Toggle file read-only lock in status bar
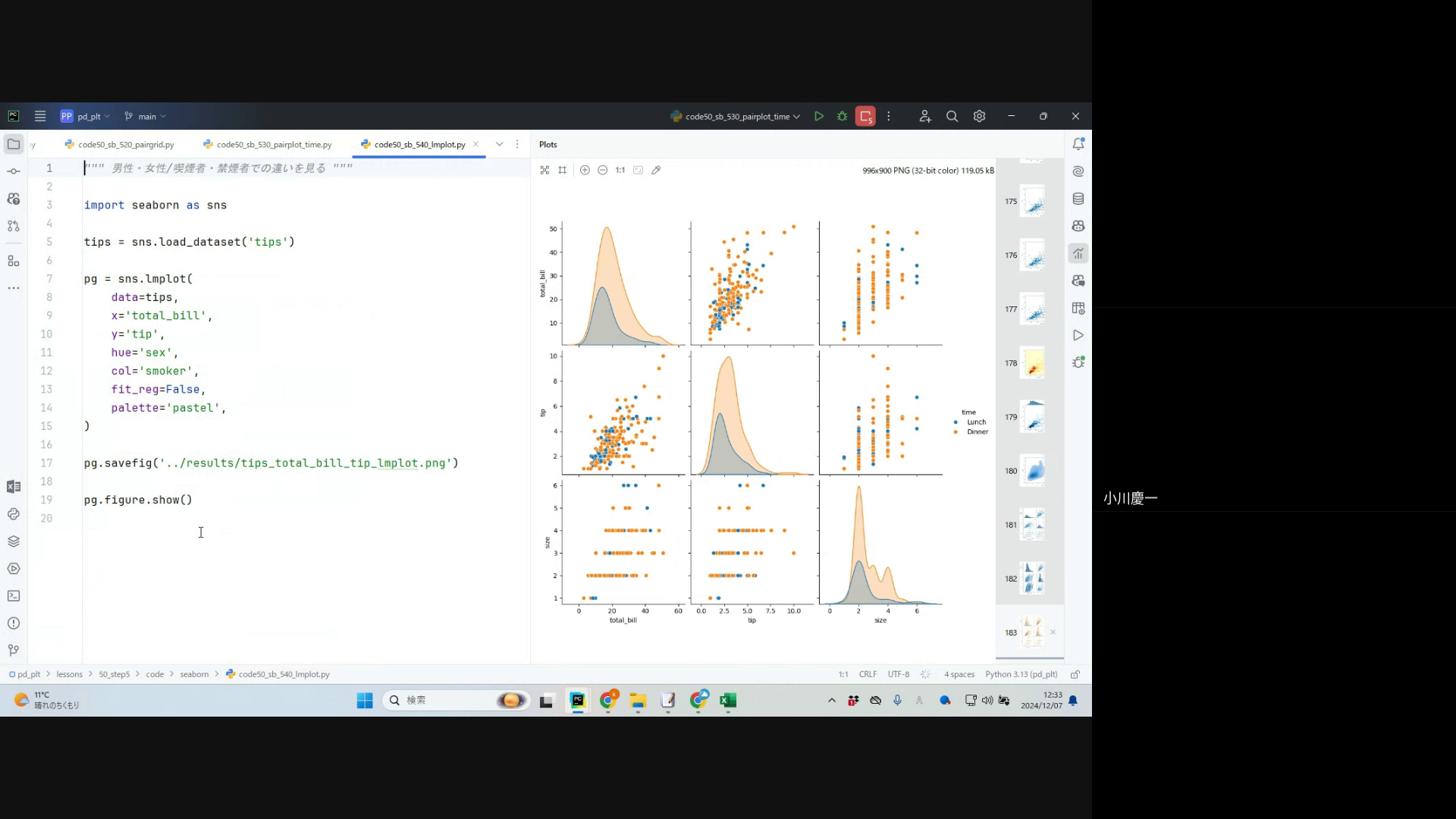The height and width of the screenshot is (819, 1456). point(1075,674)
